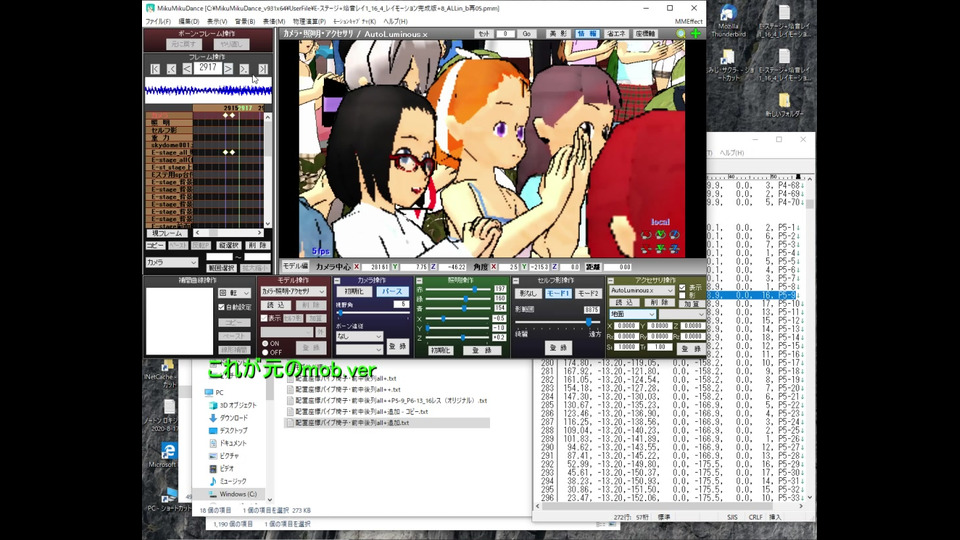Open the 表示(V) menu
Image resolution: width=960 pixels, height=540 pixels.
coord(217,21)
